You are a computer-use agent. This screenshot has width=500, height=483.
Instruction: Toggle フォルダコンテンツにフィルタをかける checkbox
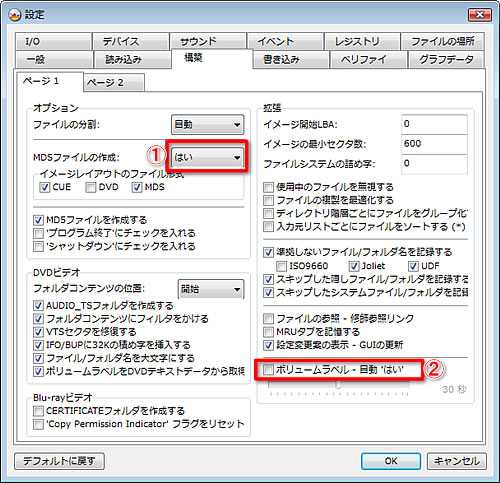pos(38,319)
